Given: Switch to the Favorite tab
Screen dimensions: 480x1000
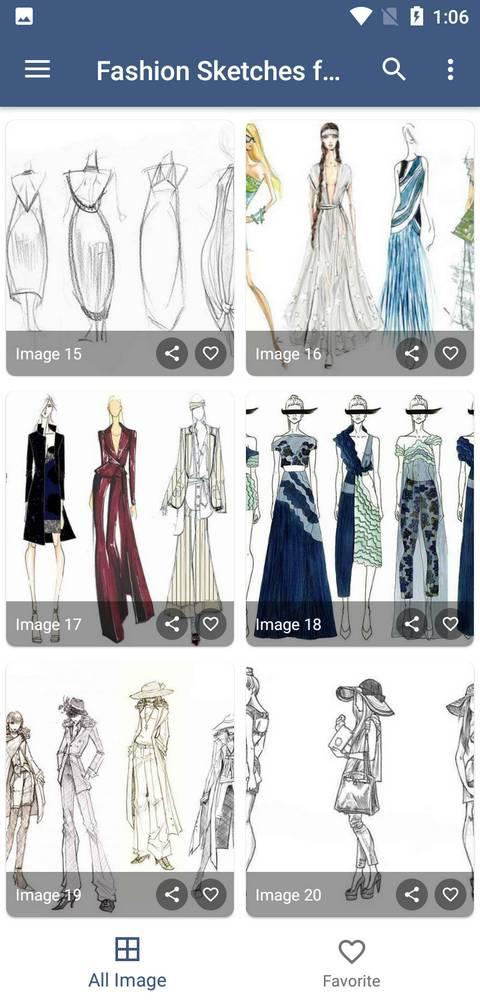Looking at the screenshot, I should 351,963.
